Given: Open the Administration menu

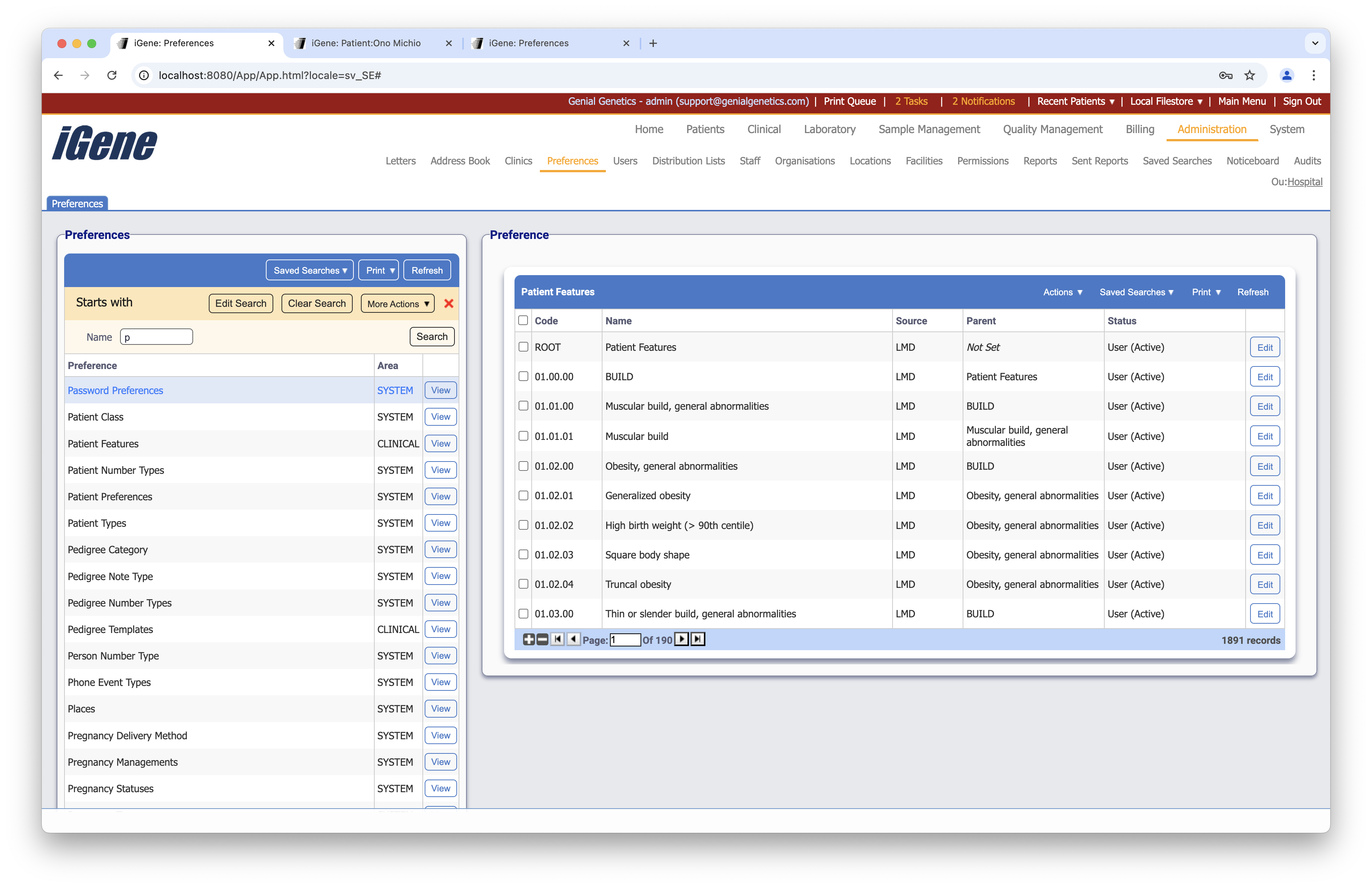Looking at the screenshot, I should pyautogui.click(x=1211, y=129).
